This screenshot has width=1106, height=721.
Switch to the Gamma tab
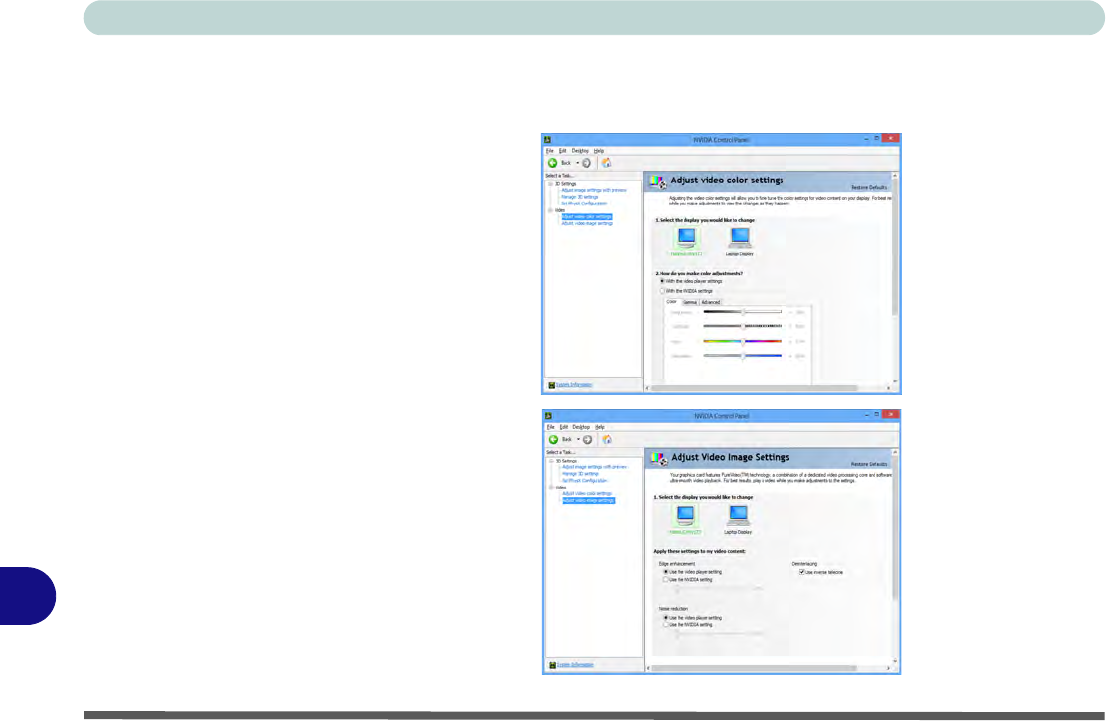690,302
